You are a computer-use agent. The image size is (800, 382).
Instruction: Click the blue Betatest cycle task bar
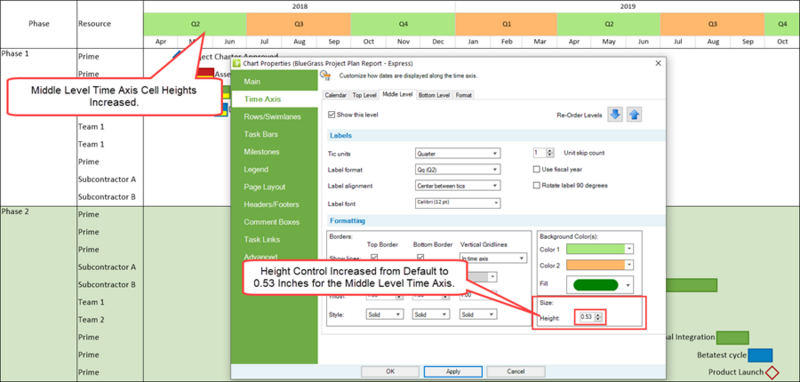[x=760, y=355]
